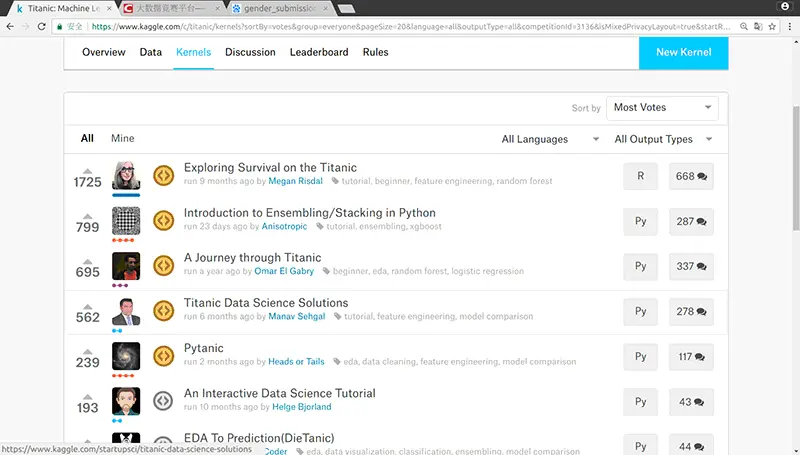The image size is (800, 455).
Task: Open Anisotropic's checkered avatar
Action: pyautogui.click(x=126, y=221)
